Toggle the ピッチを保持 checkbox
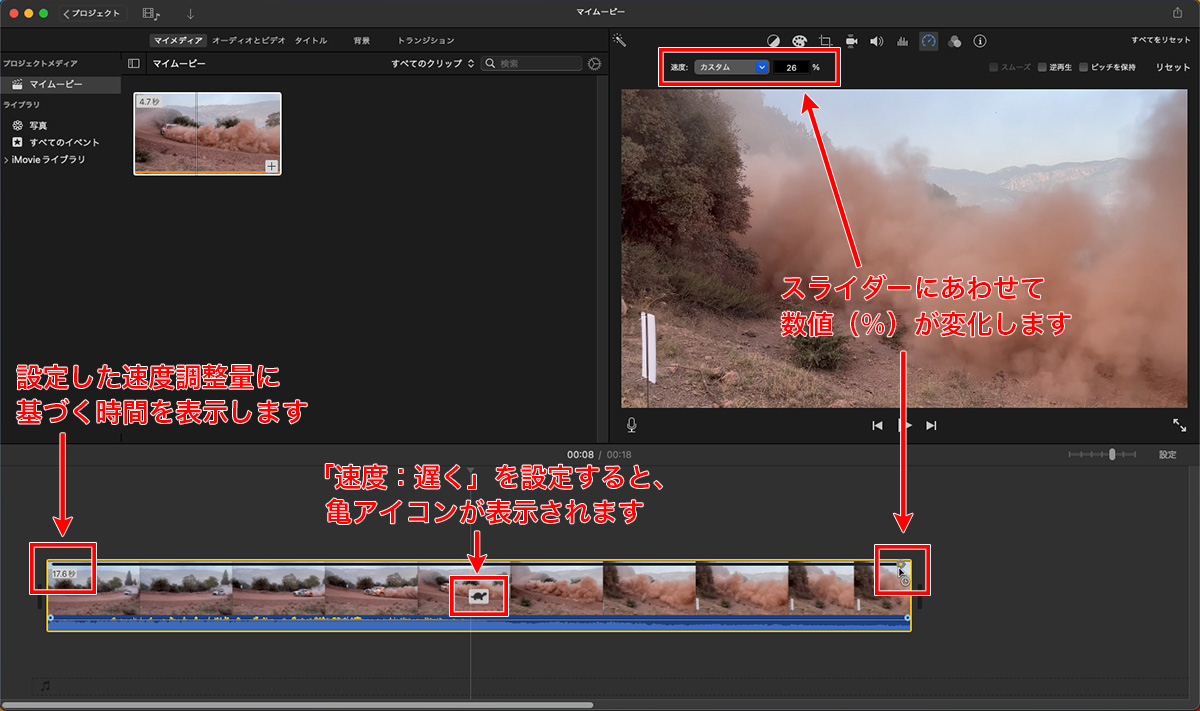Screen dimensions: 1200x711 tap(1084, 67)
